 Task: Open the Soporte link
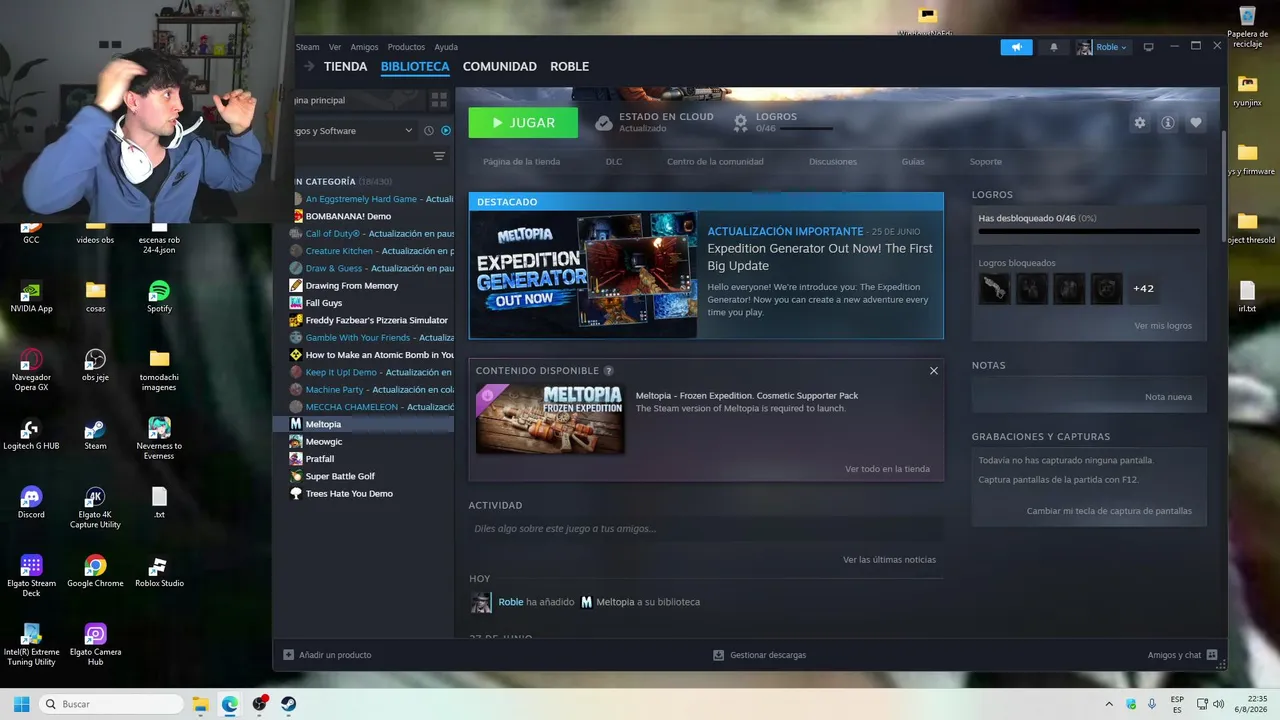(x=985, y=162)
